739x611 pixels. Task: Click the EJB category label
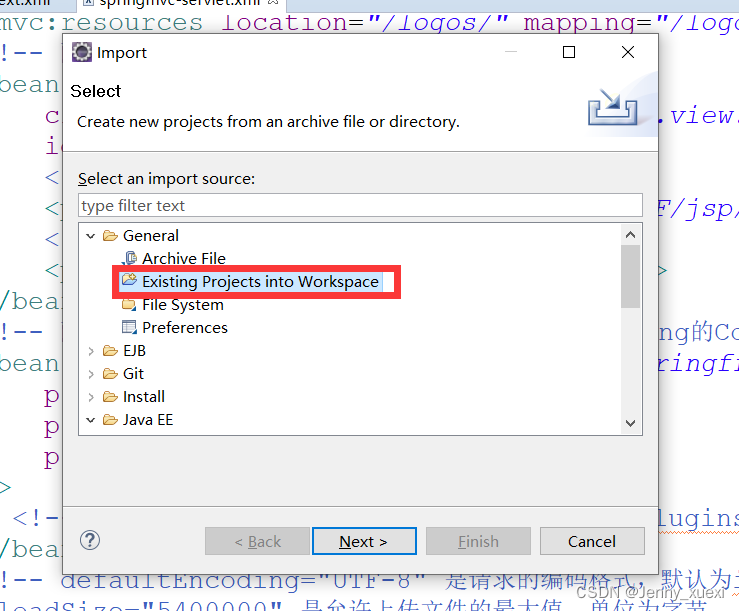point(134,351)
